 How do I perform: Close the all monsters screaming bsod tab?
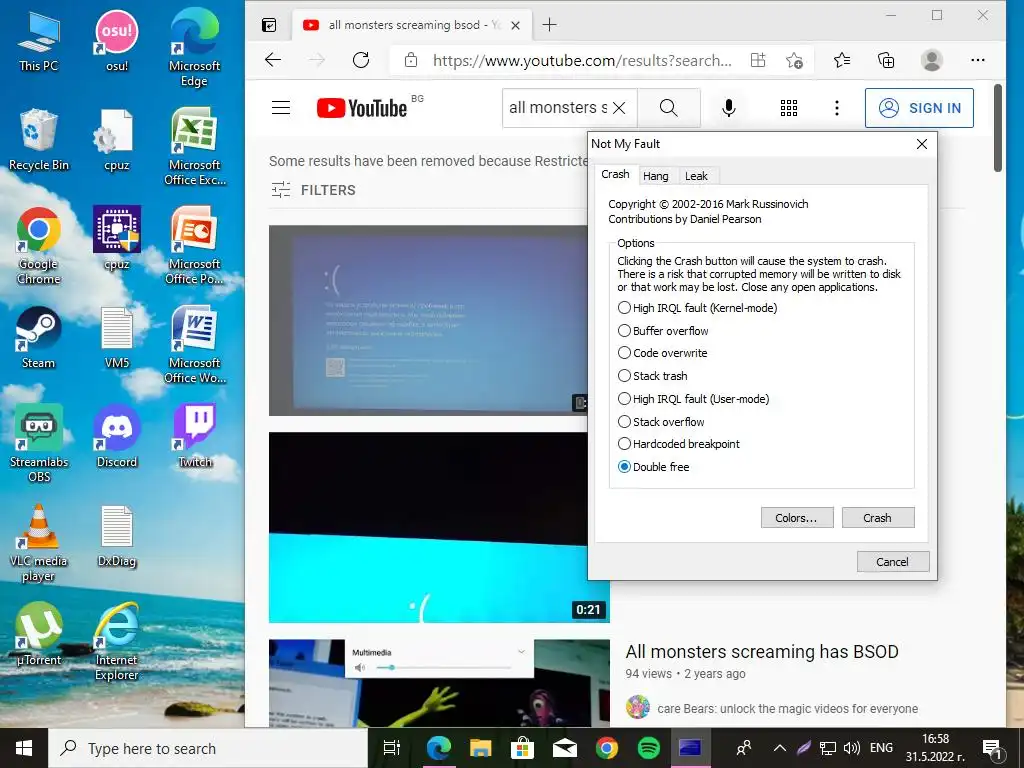click(515, 25)
